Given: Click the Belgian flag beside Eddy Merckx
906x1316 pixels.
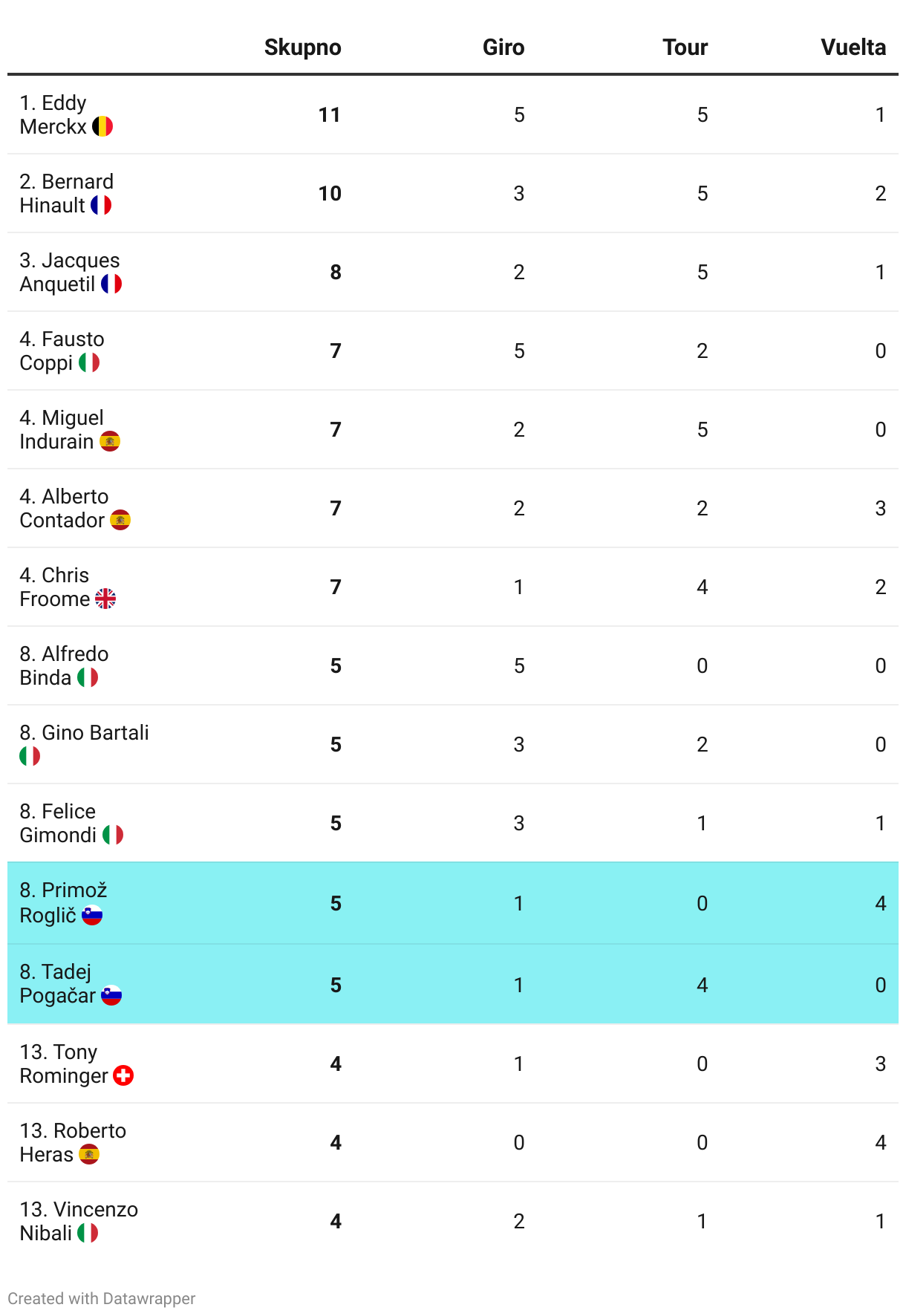Looking at the screenshot, I should 102,126.
